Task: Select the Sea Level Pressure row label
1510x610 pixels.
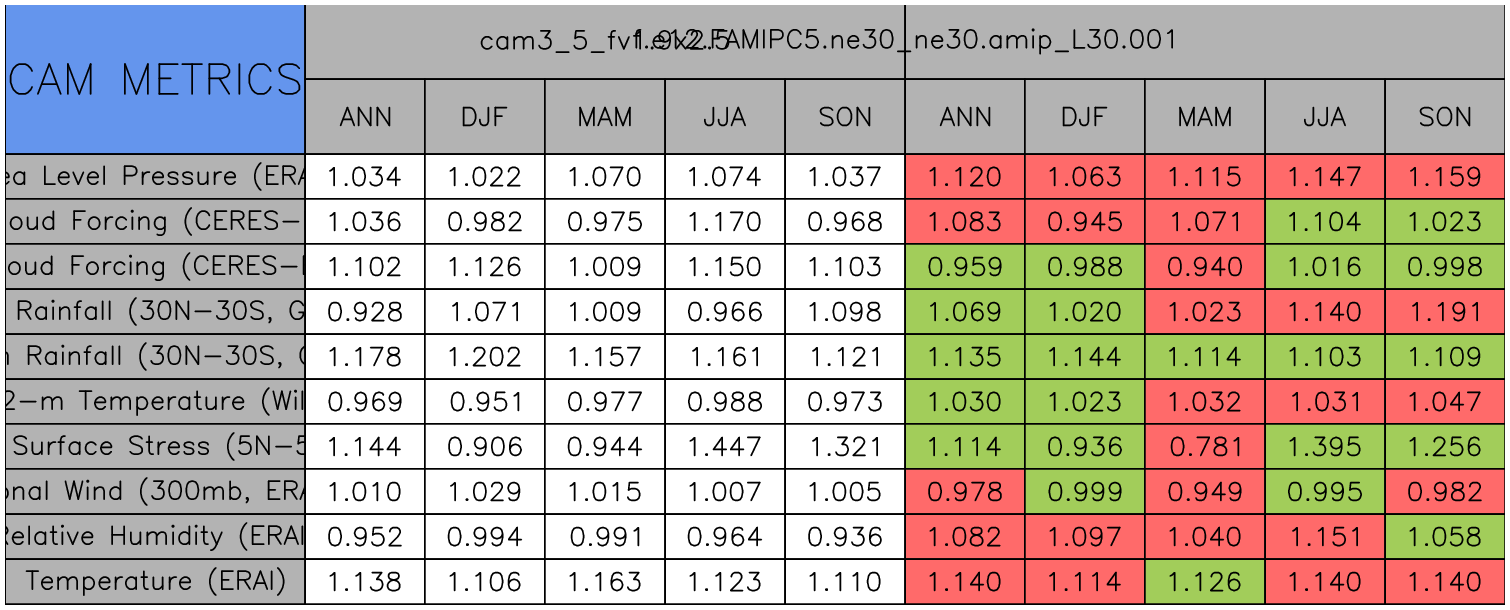Action: (x=155, y=177)
